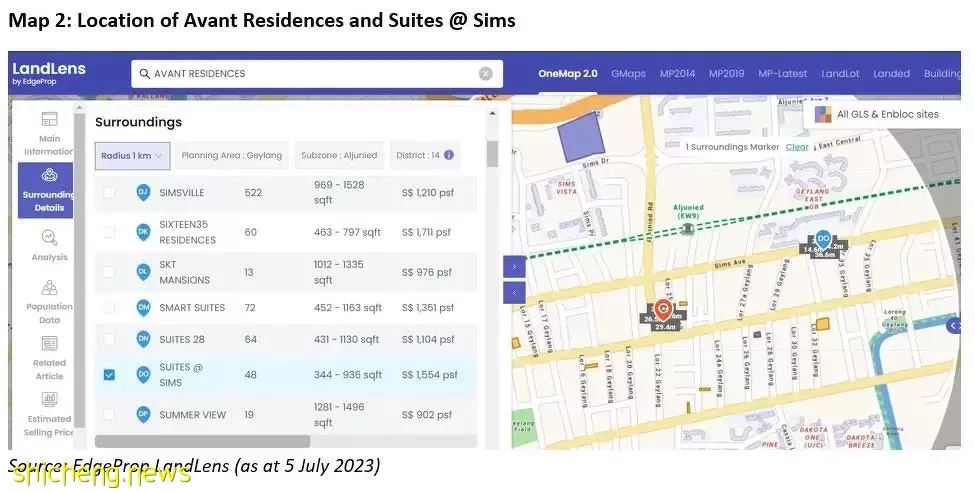
Task: Click the DP marker icon beside SUMMER VIEW
Action: click(x=143, y=415)
